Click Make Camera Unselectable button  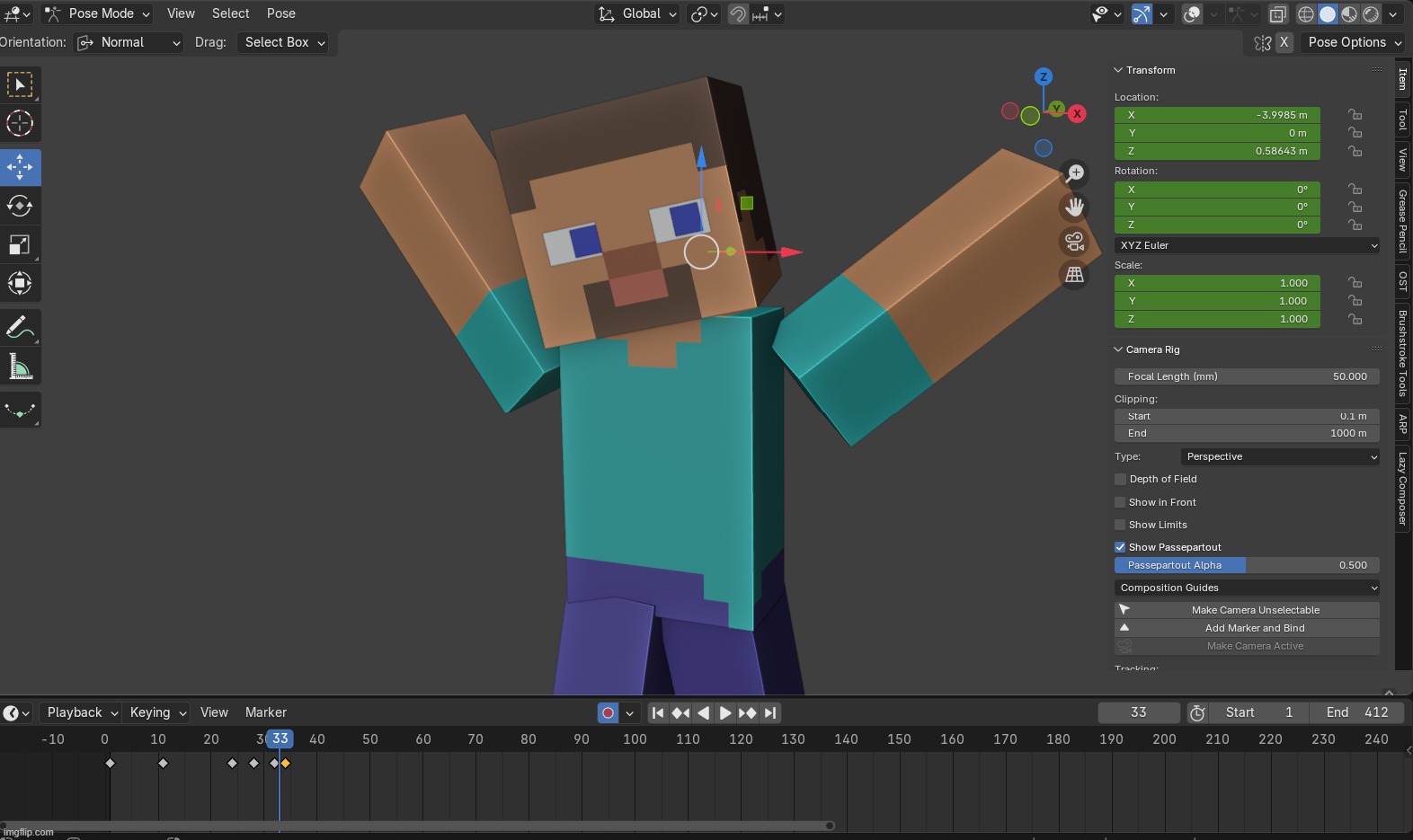(1247, 610)
